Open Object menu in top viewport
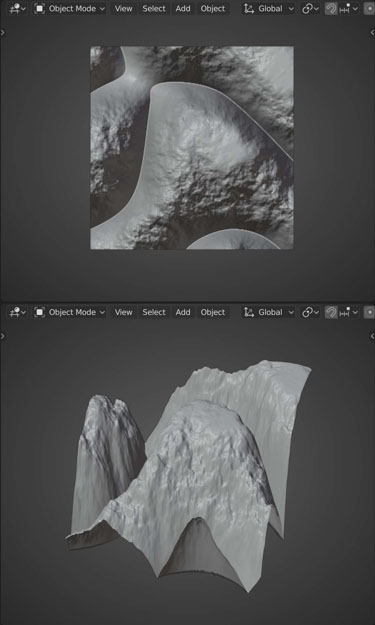The image size is (375, 625). 213,8
